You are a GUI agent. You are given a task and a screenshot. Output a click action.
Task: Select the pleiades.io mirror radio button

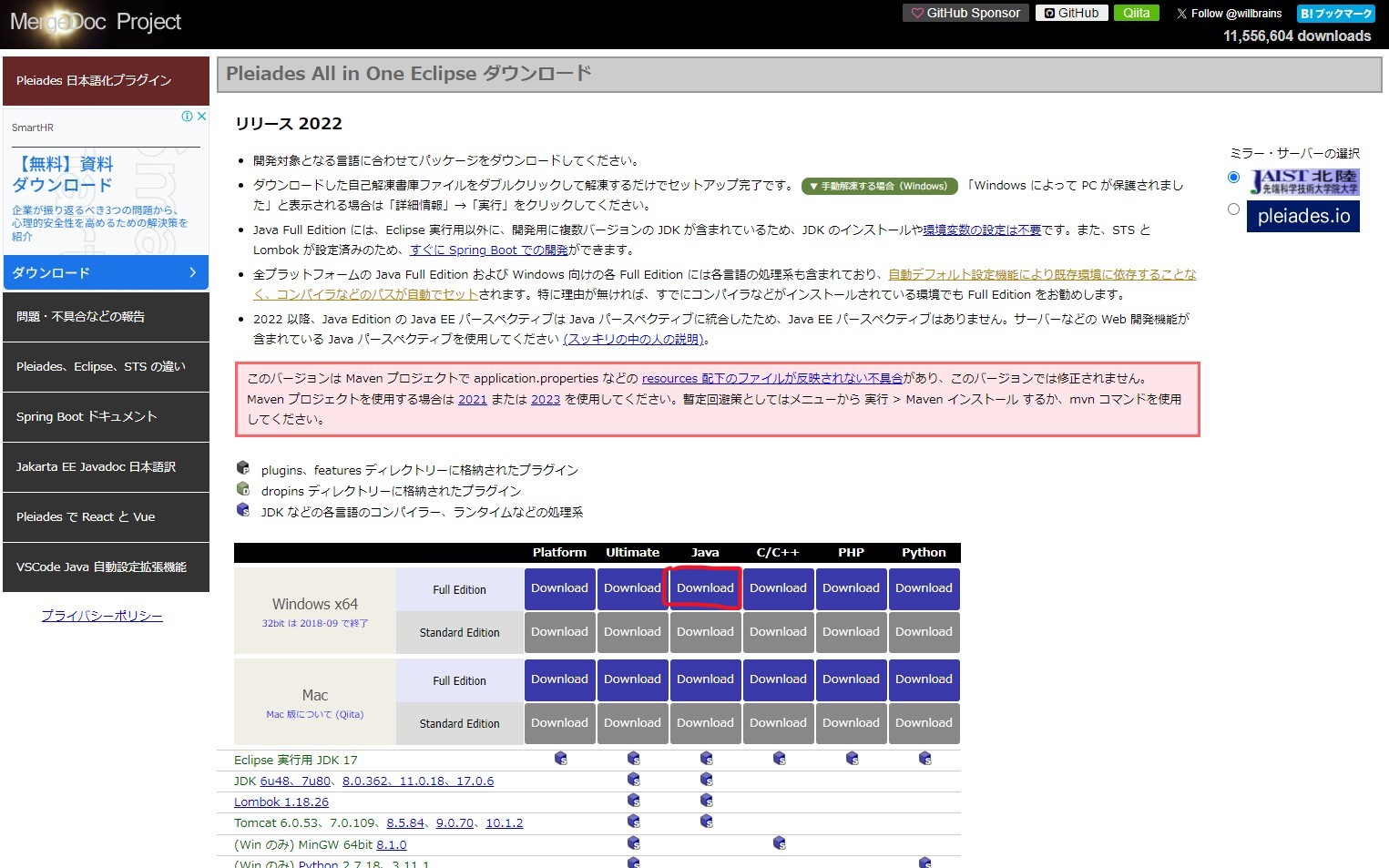[1233, 209]
